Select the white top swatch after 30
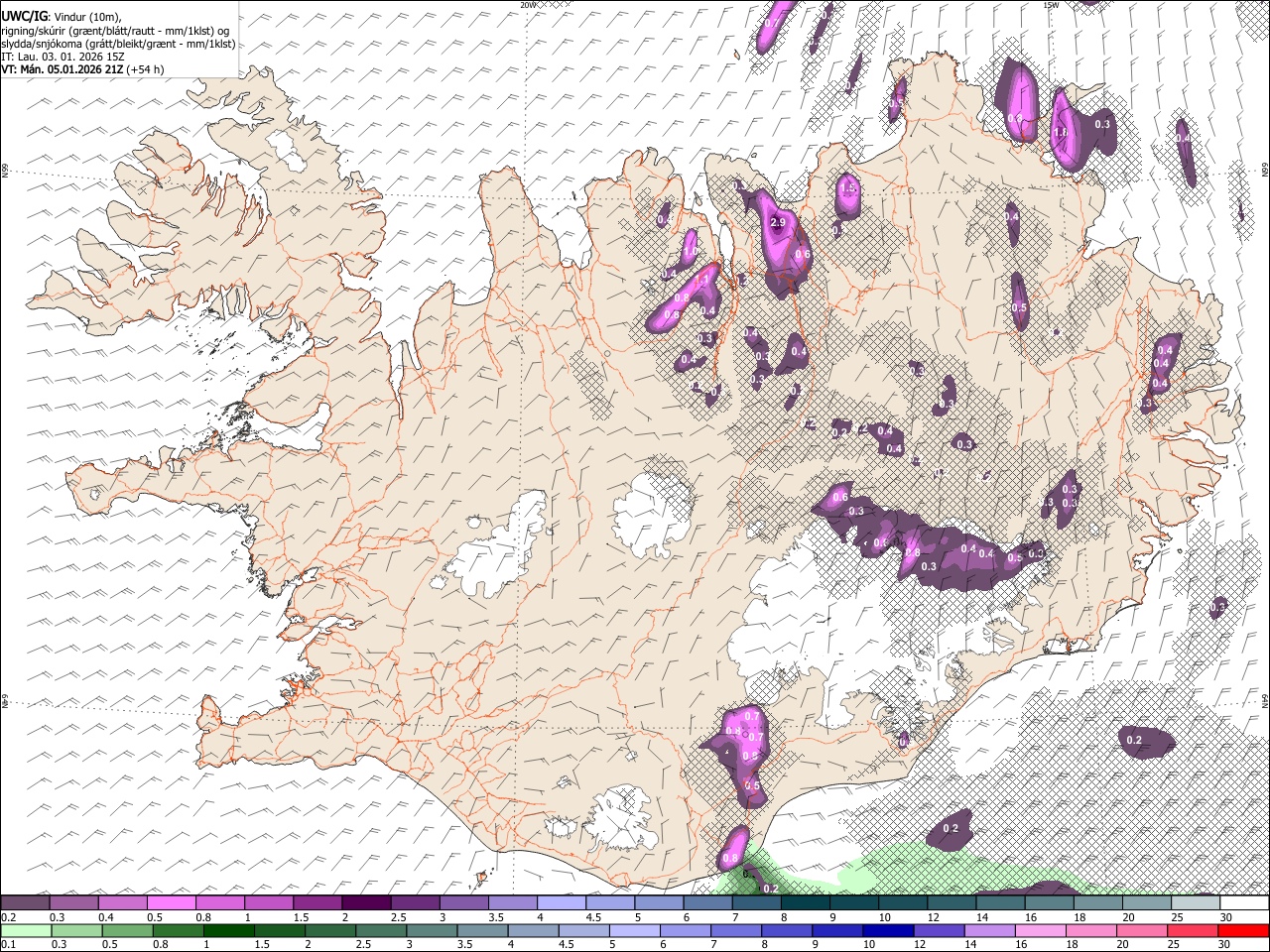This screenshot has width=1270, height=952. click(x=1244, y=902)
